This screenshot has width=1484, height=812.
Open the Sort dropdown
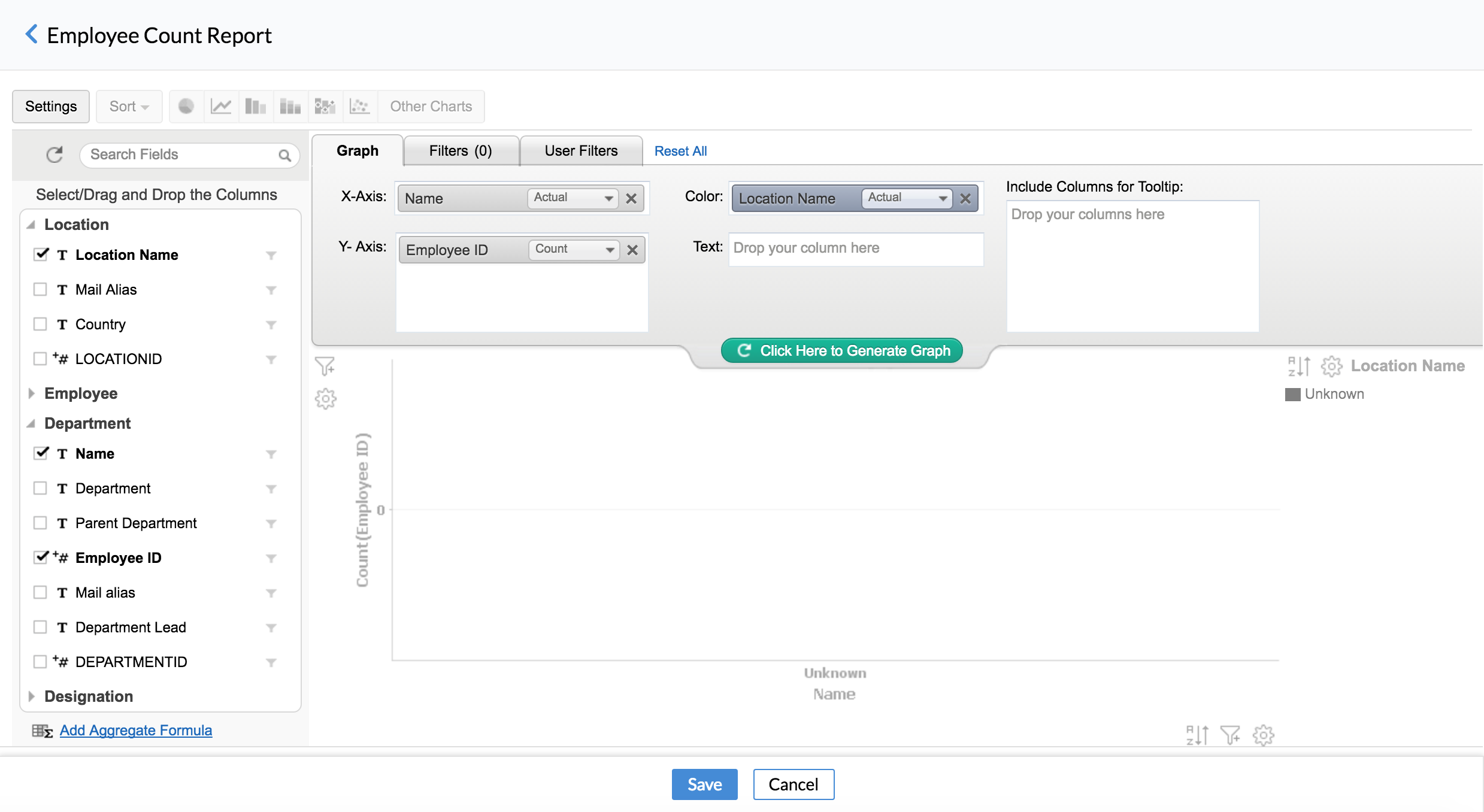129,107
